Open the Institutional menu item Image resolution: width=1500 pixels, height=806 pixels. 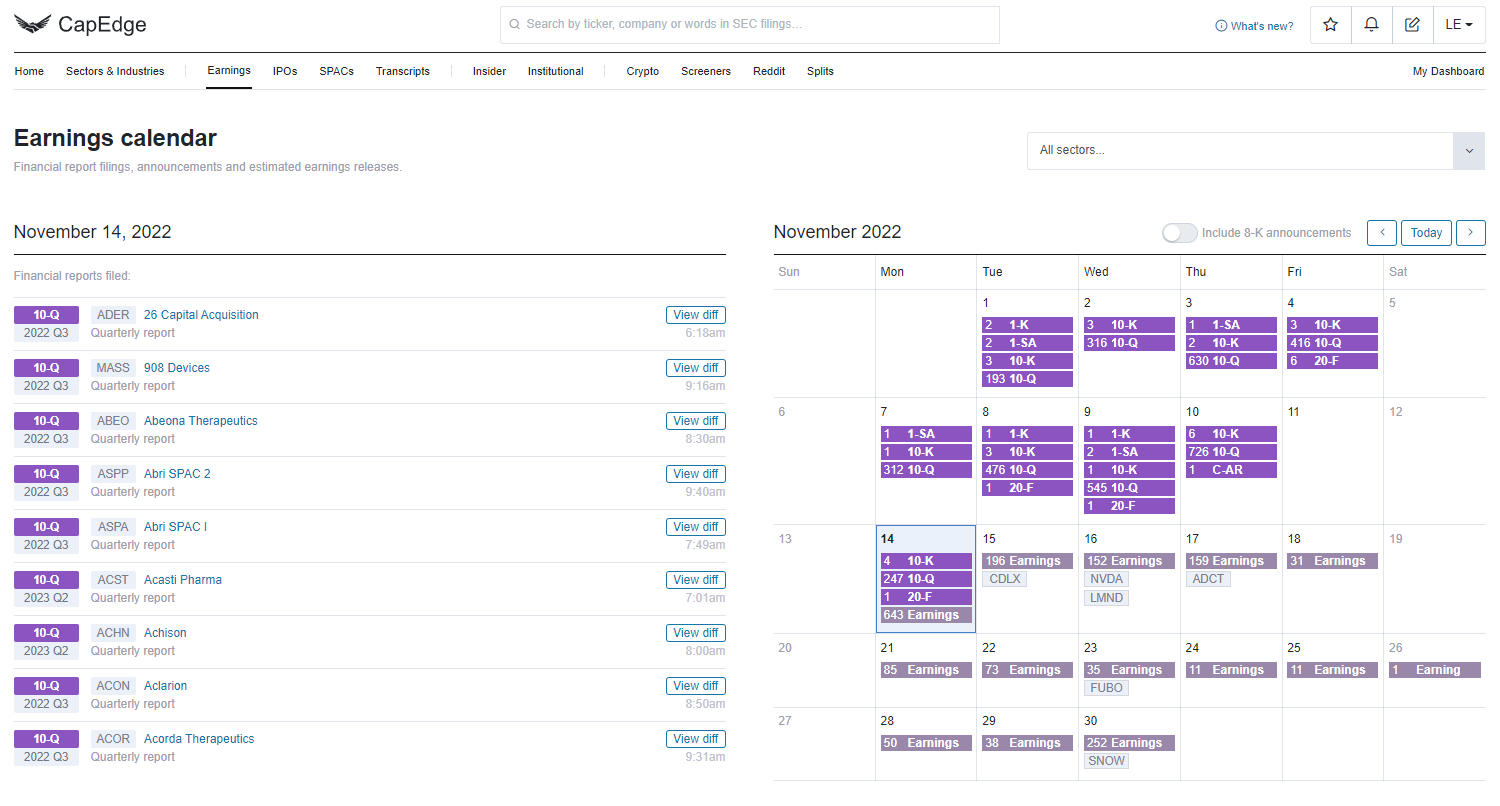[x=556, y=71]
